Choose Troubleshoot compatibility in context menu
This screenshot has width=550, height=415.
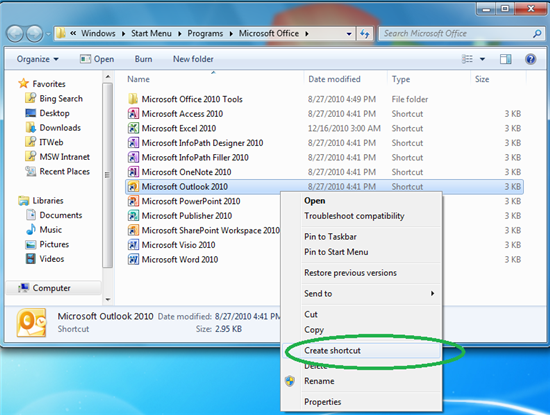click(x=361, y=216)
